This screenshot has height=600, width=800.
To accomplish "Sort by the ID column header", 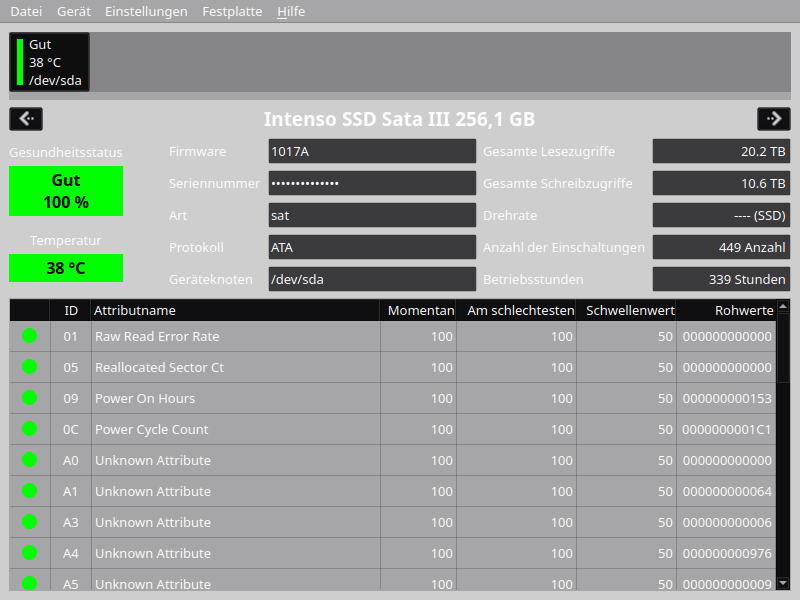I will tap(70, 310).
